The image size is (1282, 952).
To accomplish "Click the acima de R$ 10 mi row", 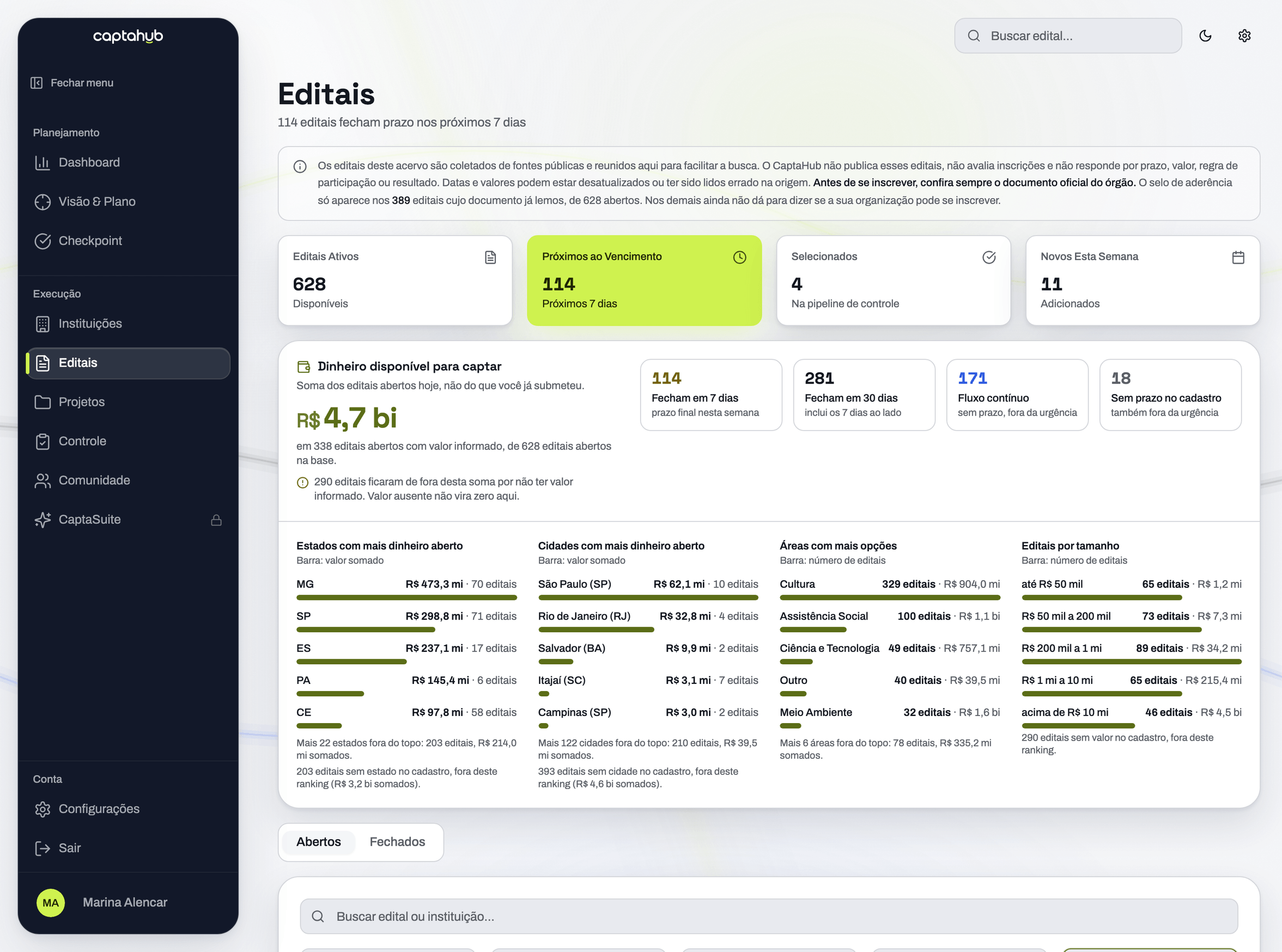I will (x=1132, y=718).
